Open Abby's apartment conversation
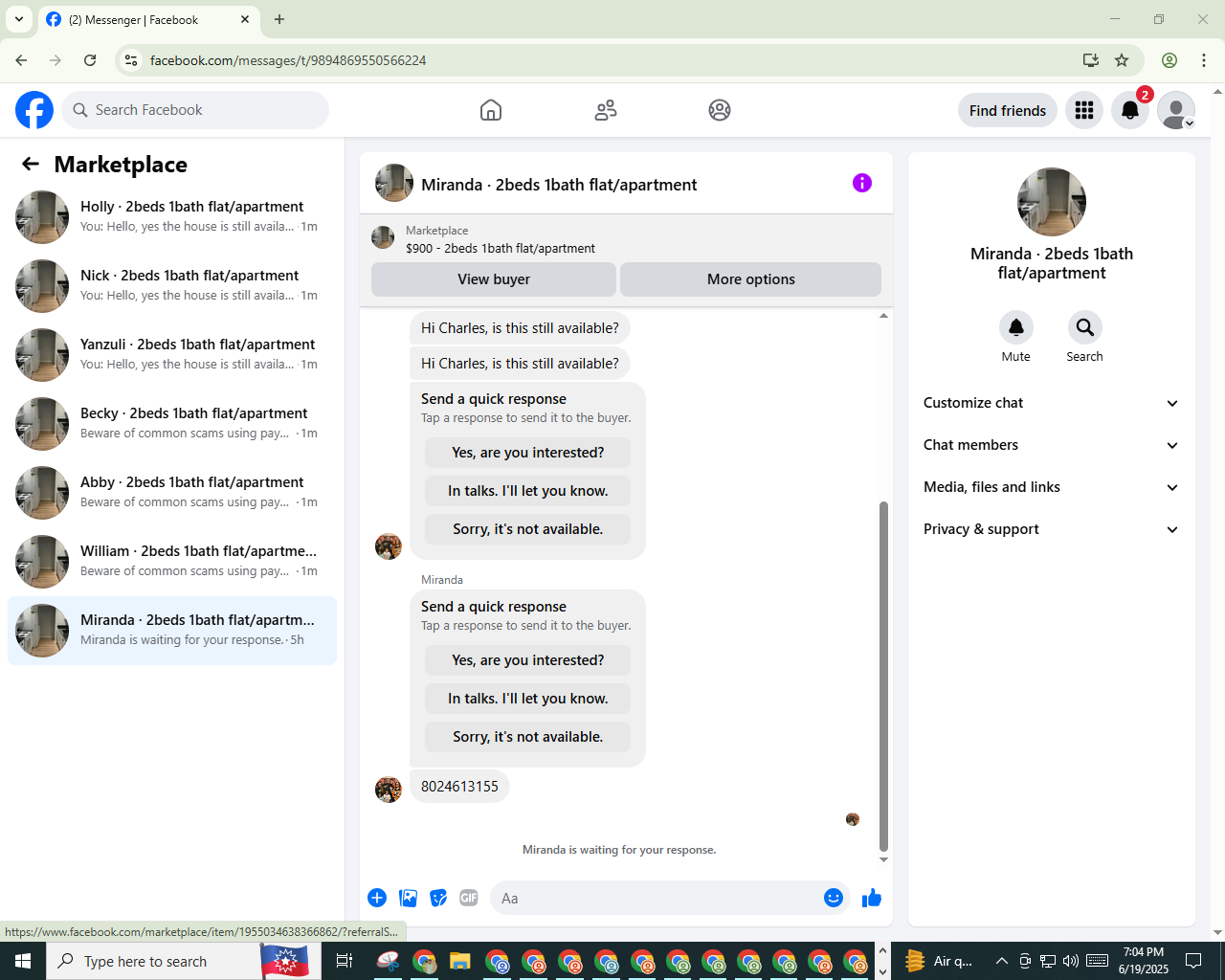The image size is (1225, 980). (172, 493)
